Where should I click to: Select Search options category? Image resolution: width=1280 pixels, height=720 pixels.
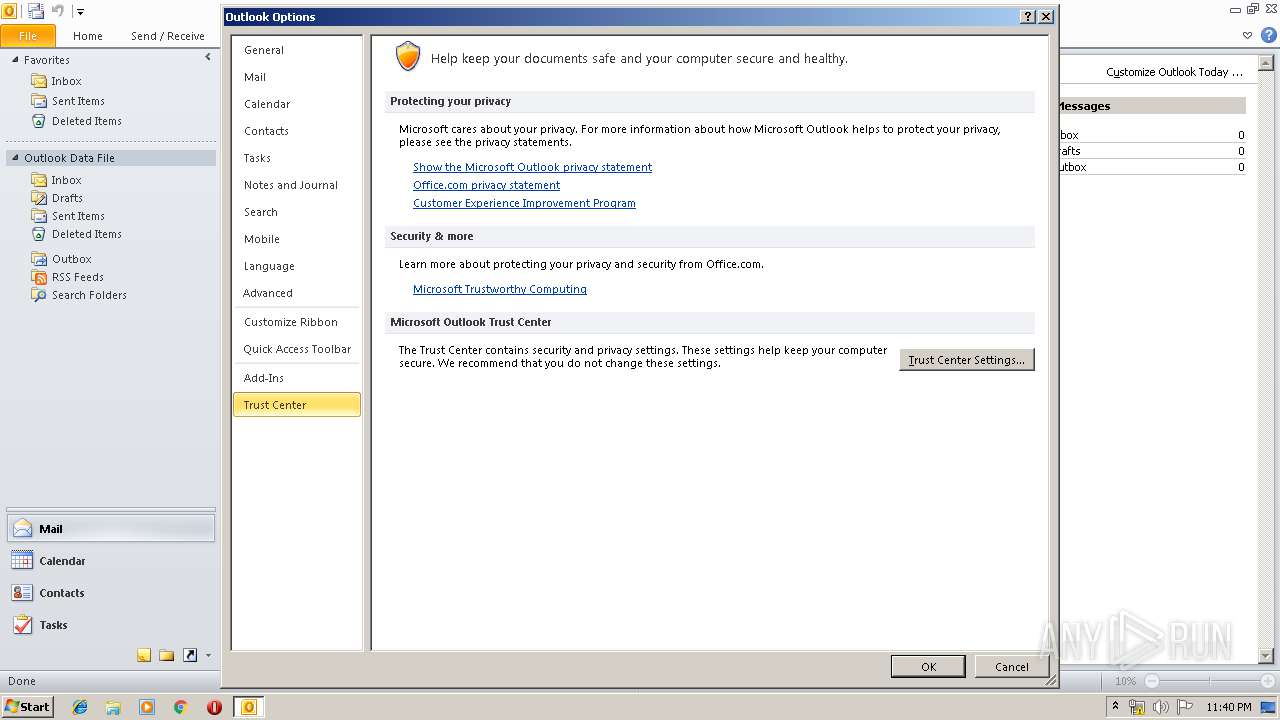(297, 212)
